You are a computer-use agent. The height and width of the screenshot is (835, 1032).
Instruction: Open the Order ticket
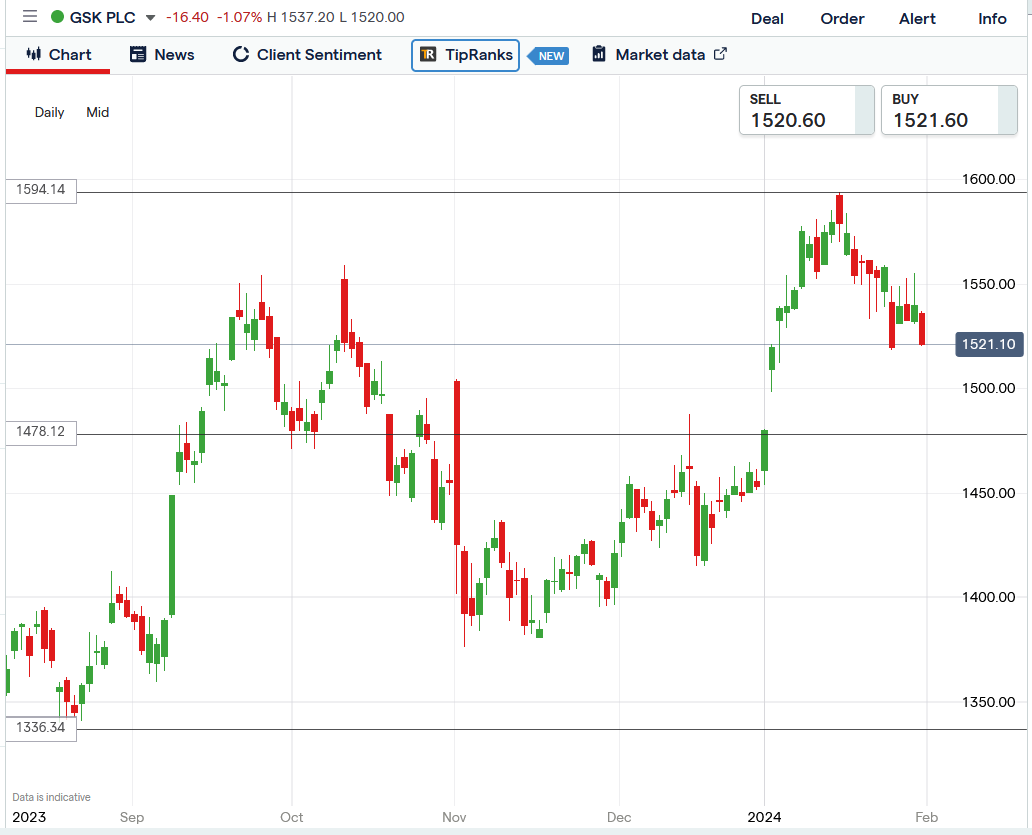coord(842,18)
